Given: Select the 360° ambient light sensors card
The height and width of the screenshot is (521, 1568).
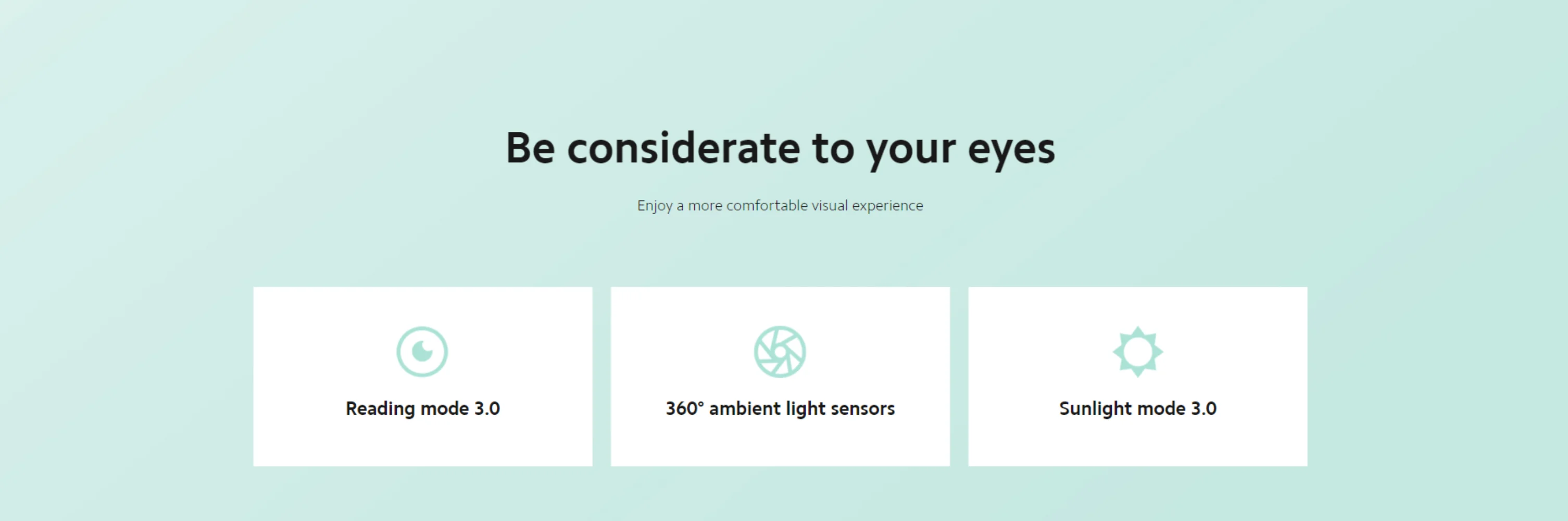Looking at the screenshot, I should click(780, 377).
